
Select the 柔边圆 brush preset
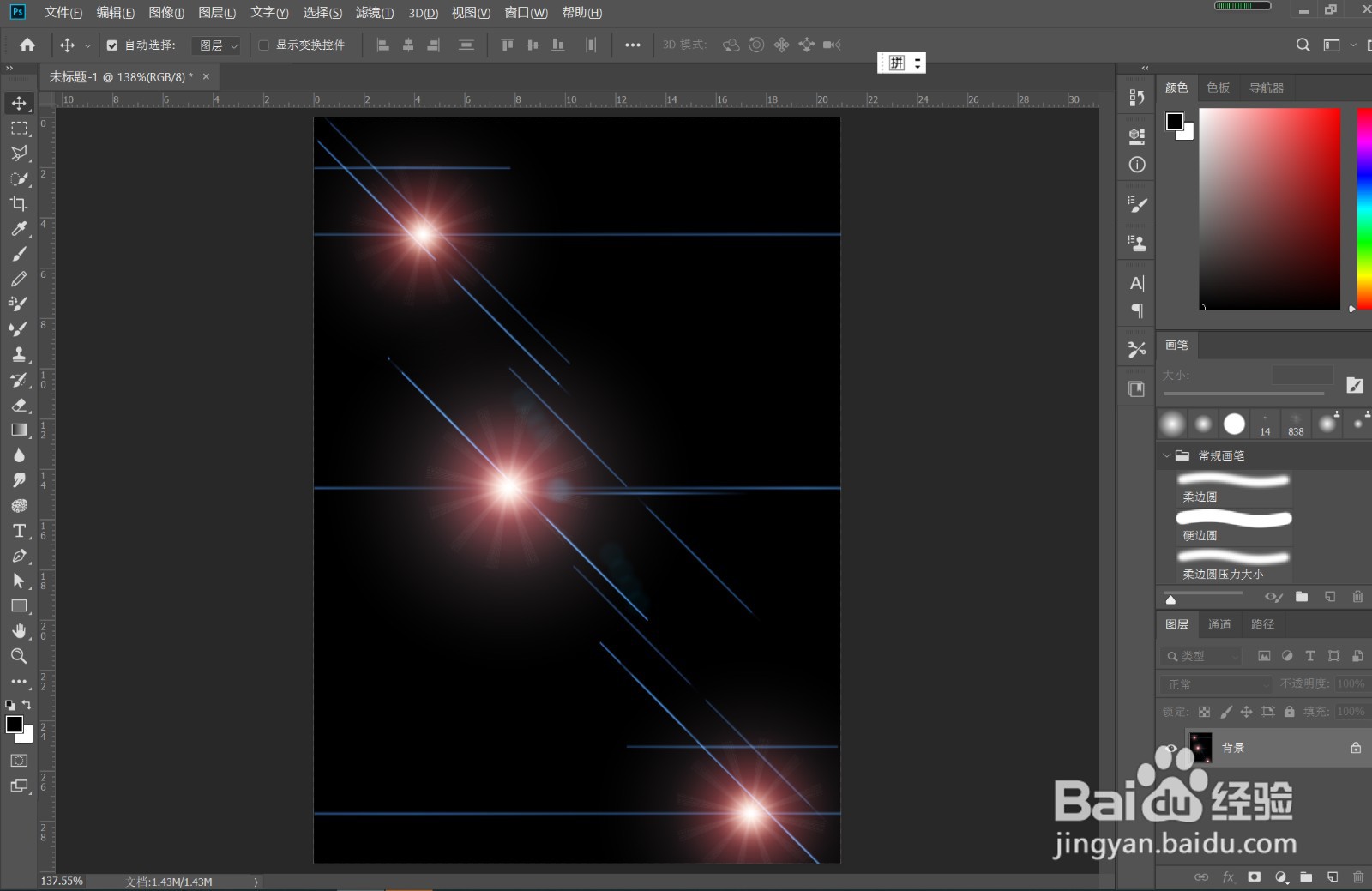(x=1234, y=487)
